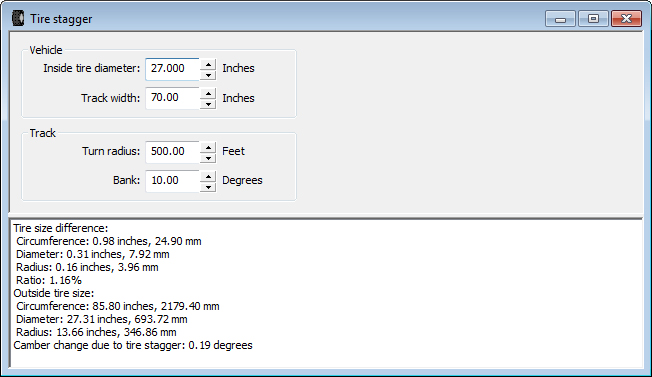
Task: Lower Turn radius with down arrow
Action: coord(208,158)
